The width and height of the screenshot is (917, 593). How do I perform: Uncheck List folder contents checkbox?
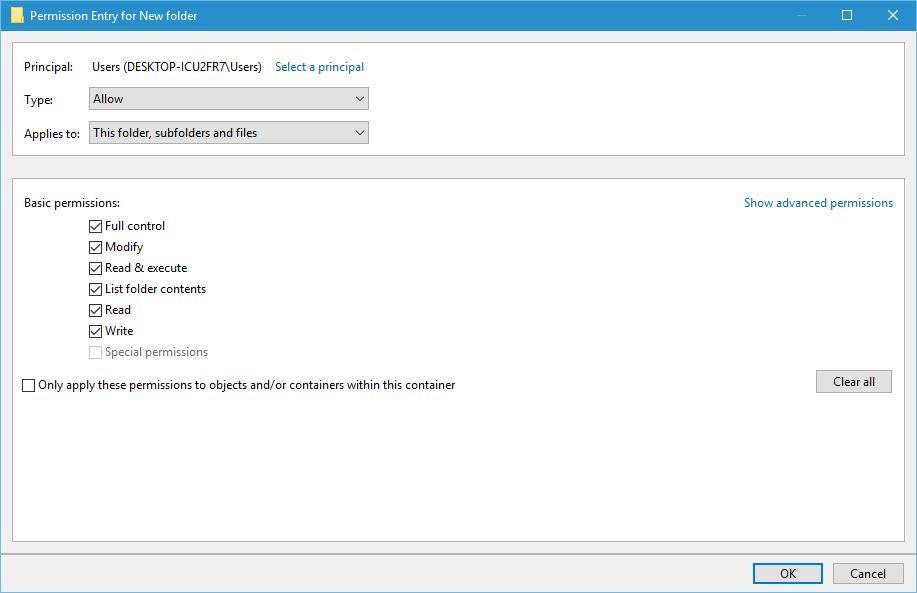pos(95,289)
